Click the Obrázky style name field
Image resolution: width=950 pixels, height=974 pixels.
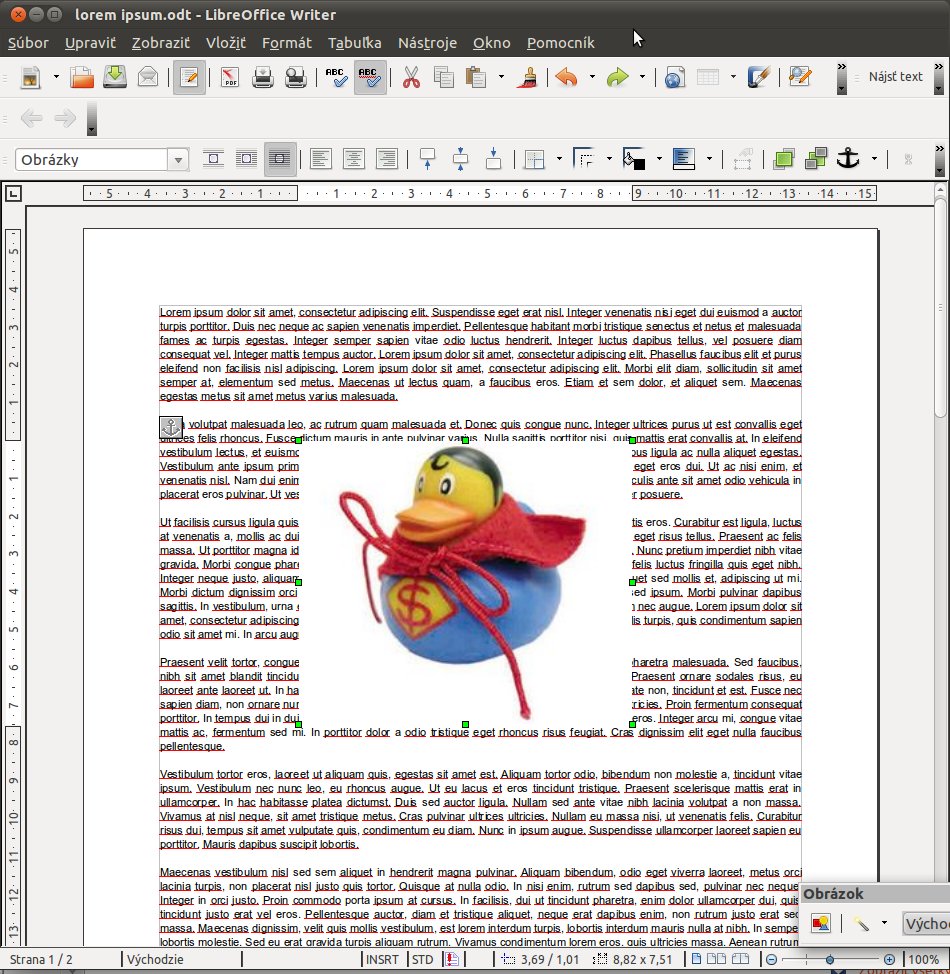(x=92, y=160)
